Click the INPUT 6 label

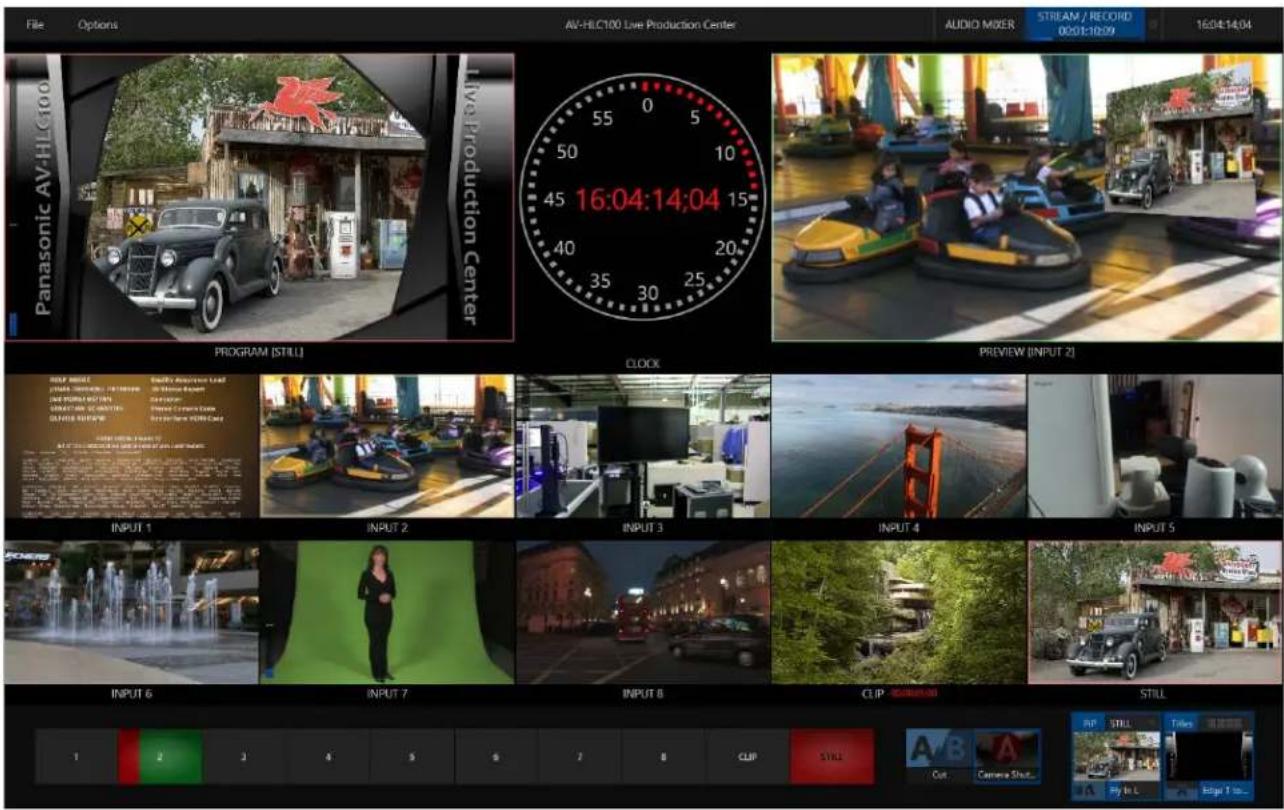click(131, 693)
